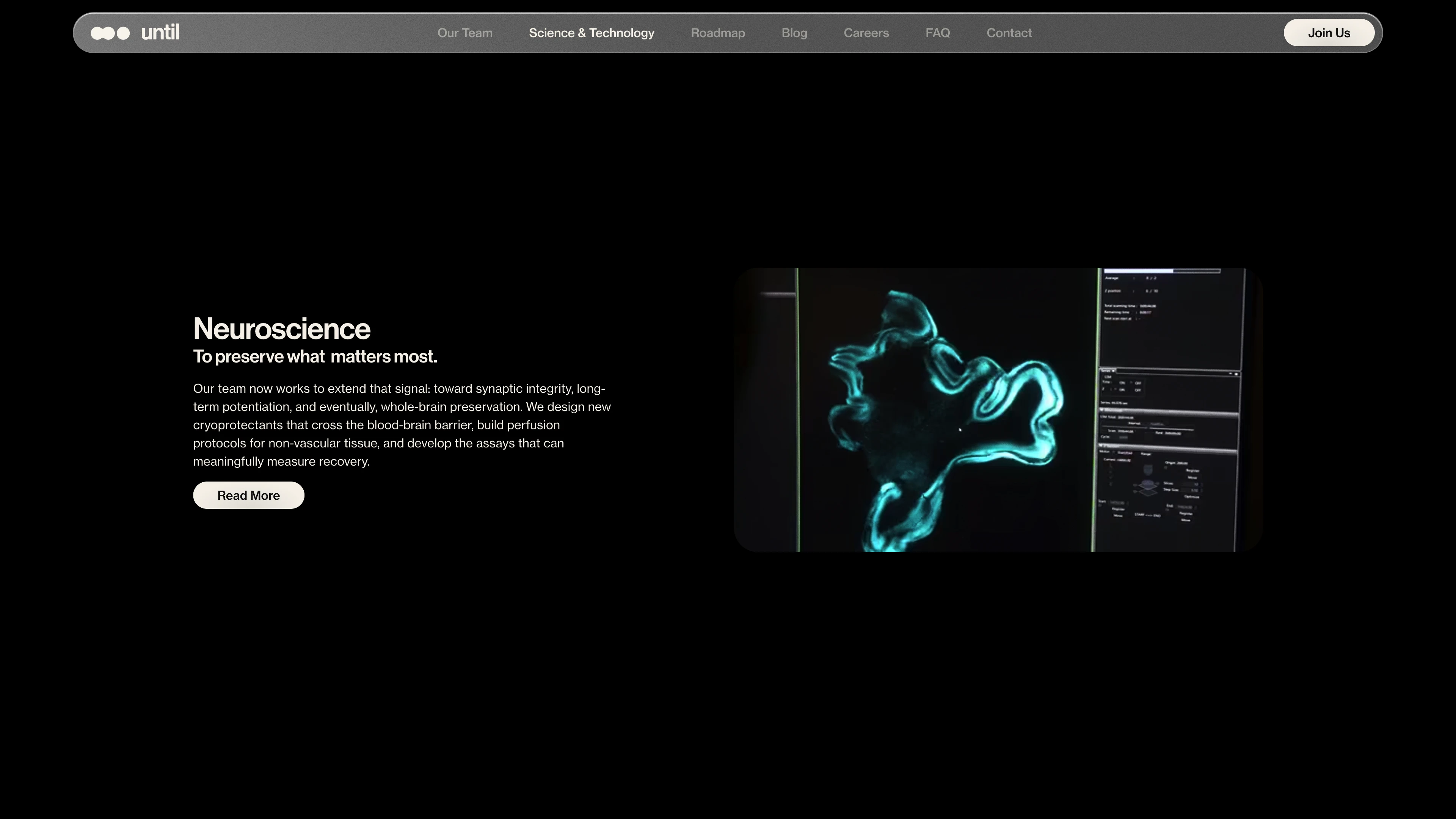Viewport: 1456px width, 819px height.
Task: Click the Time ON radio in video panel
Action: [1122, 383]
